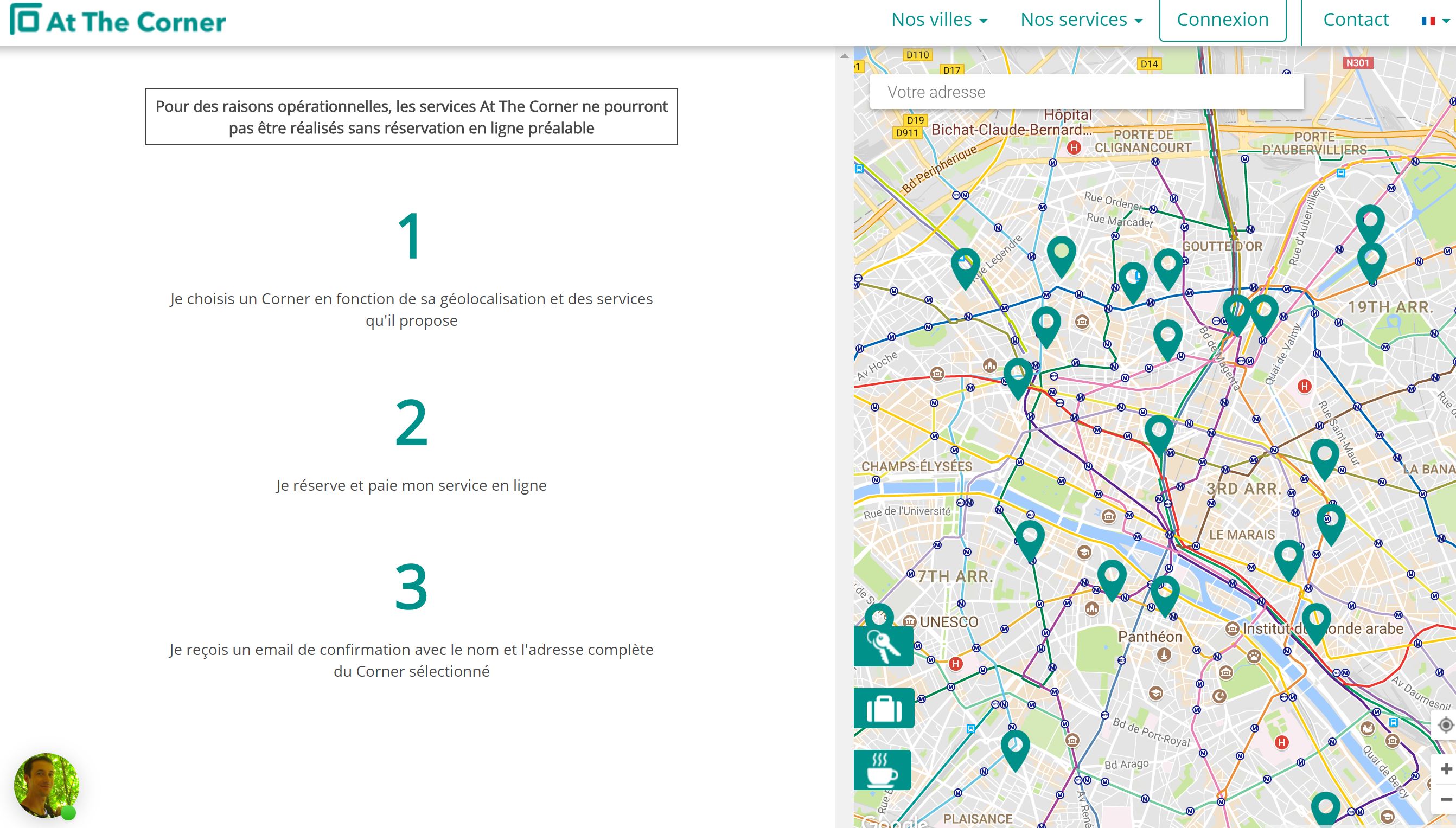
Task: Select Corner pin above 7TH ARR. label
Action: (x=1030, y=541)
